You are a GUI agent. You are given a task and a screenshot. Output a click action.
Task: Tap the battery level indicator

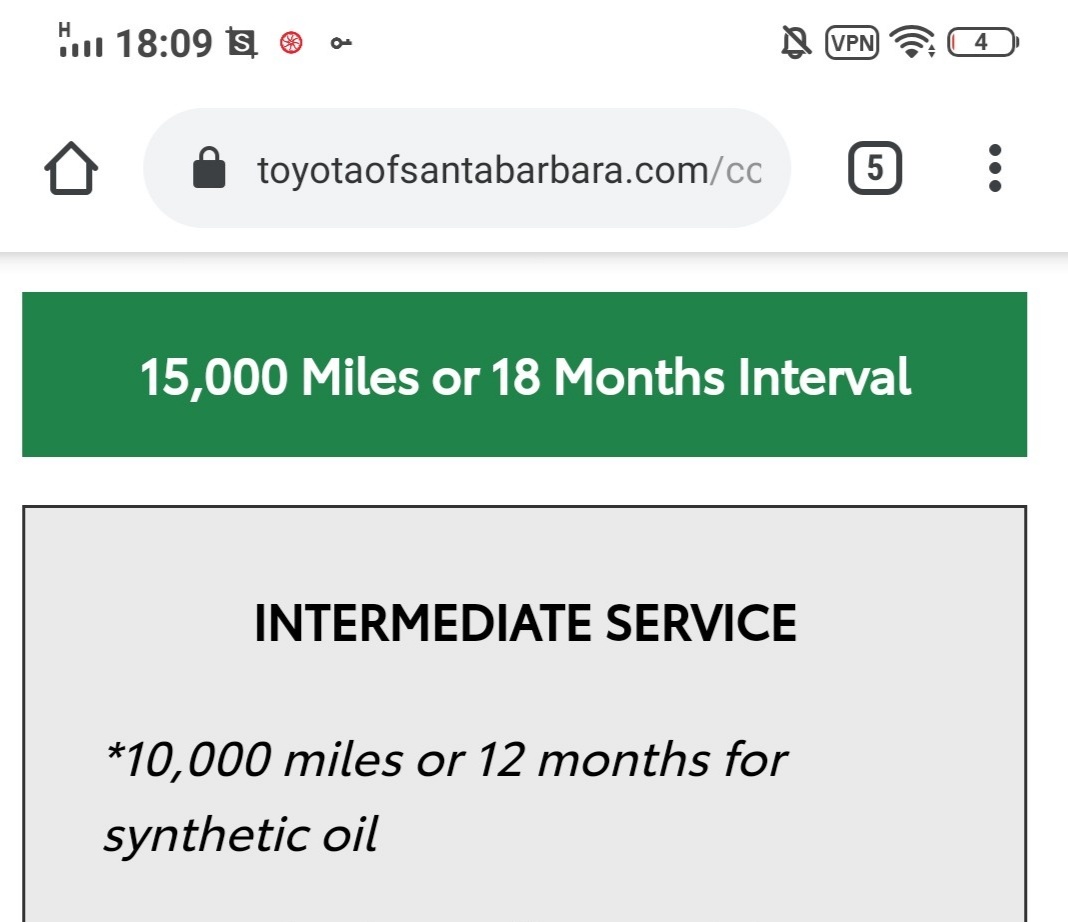[983, 42]
